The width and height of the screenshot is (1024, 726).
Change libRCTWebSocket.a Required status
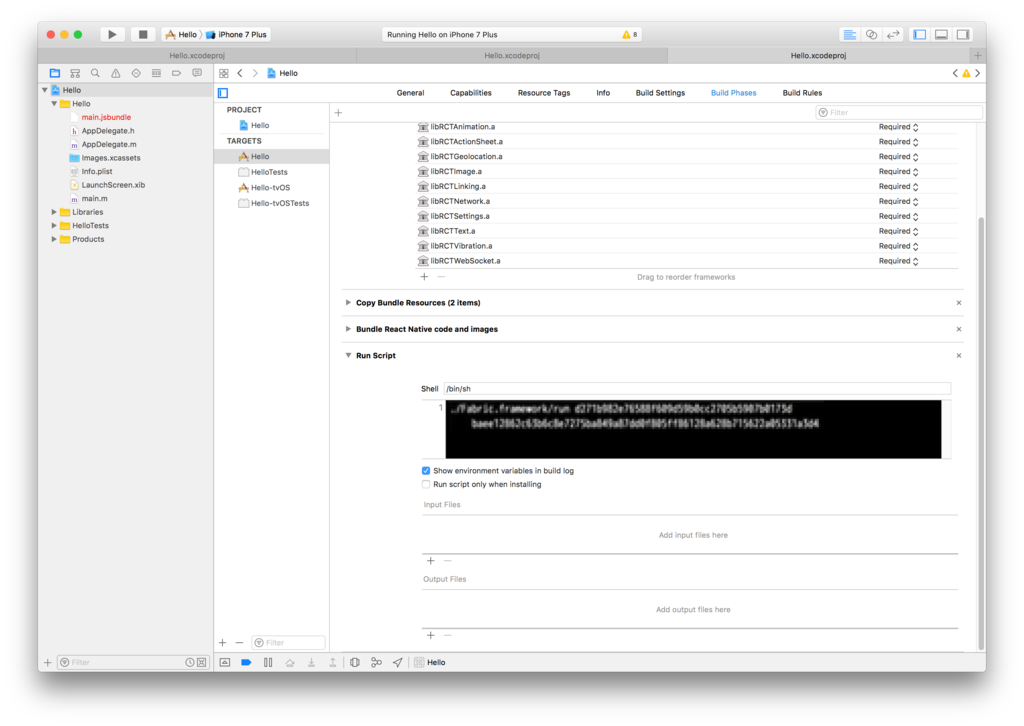pos(898,261)
